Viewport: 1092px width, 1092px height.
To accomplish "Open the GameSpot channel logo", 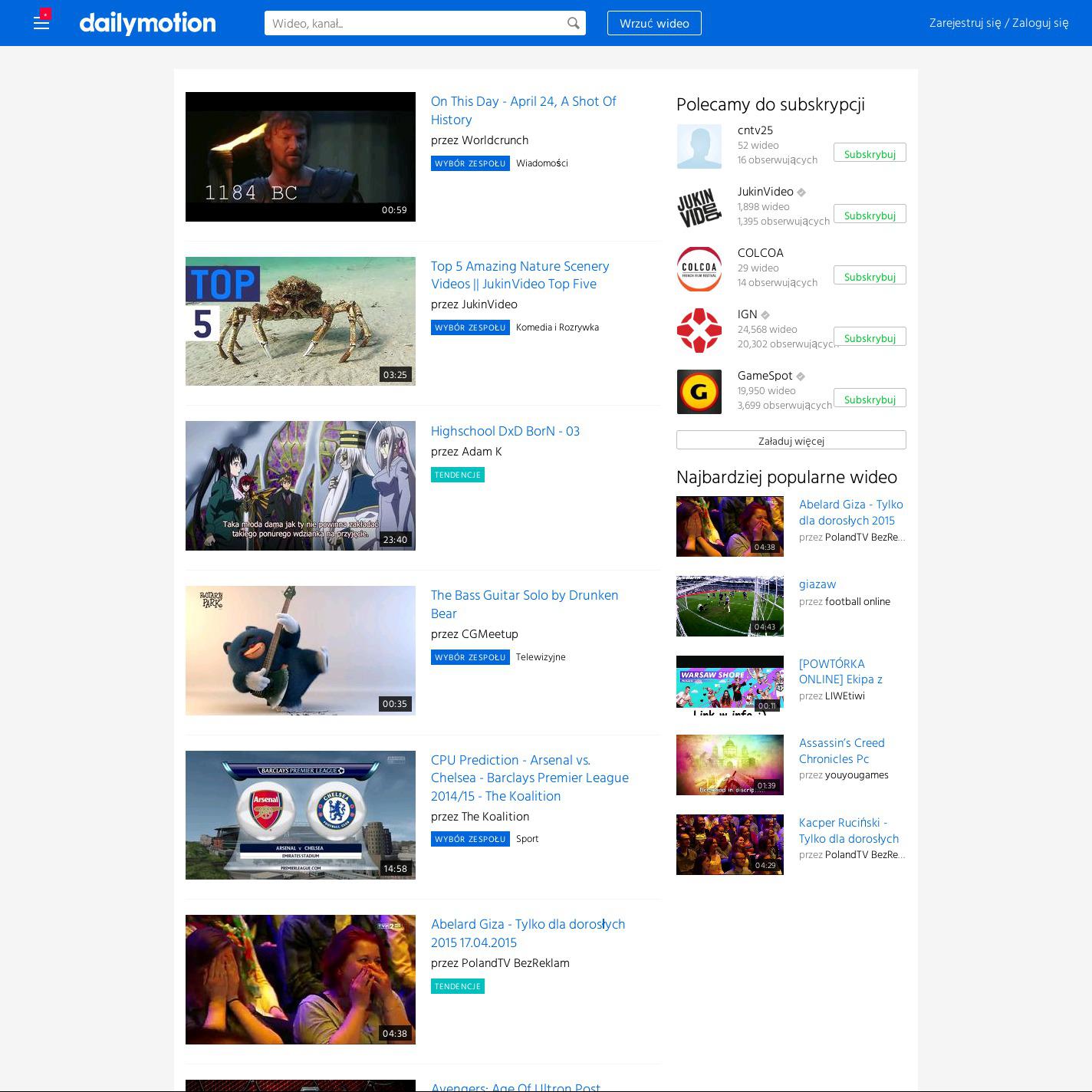I will [x=699, y=392].
